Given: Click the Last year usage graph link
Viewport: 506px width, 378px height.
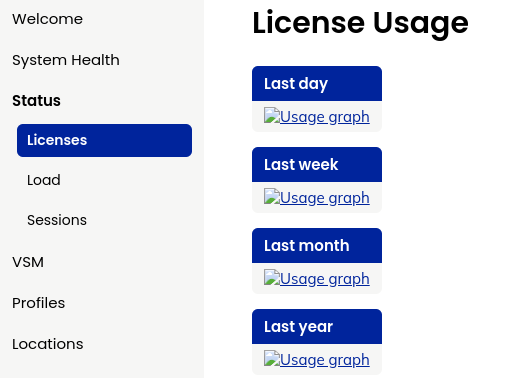Looking at the screenshot, I should click(325, 360).
